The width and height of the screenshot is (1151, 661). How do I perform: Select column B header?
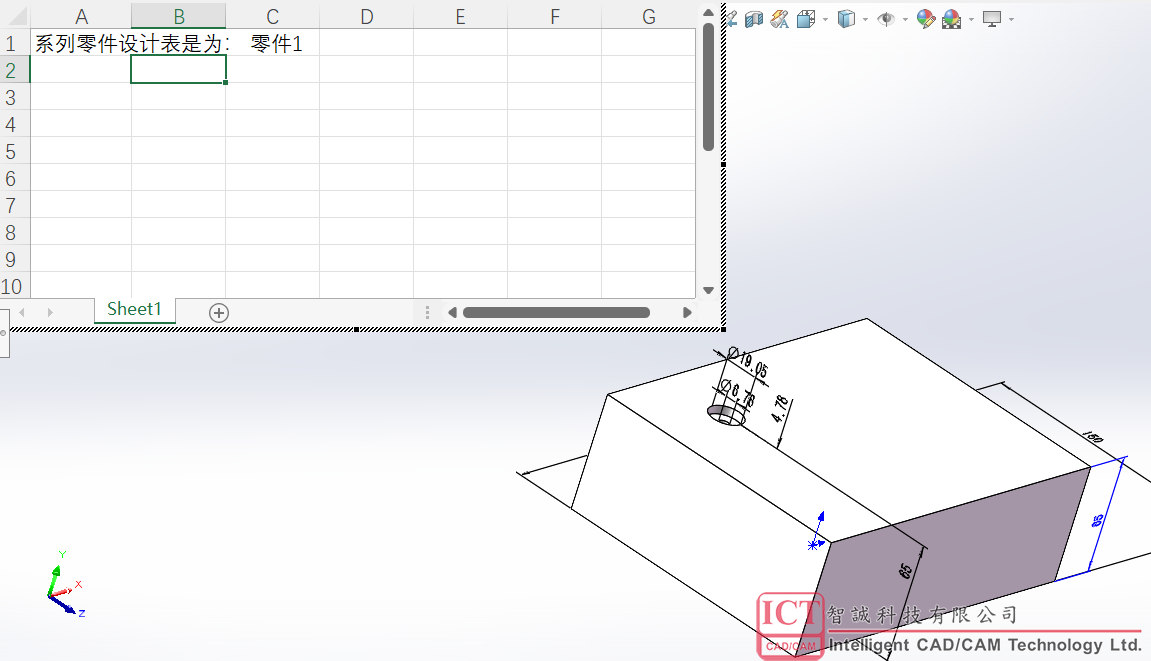[178, 16]
